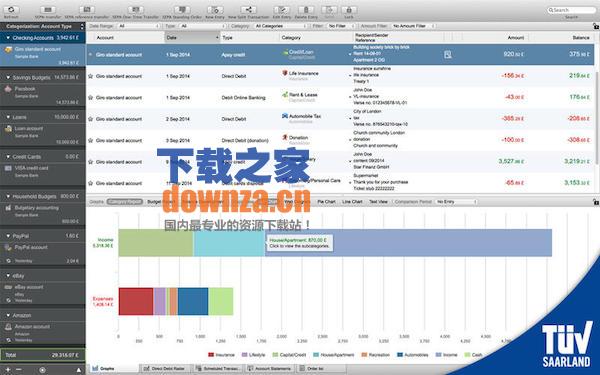This screenshot has width=600, height=375.
Task: Switch to Pie Chart view
Action: click(326, 202)
